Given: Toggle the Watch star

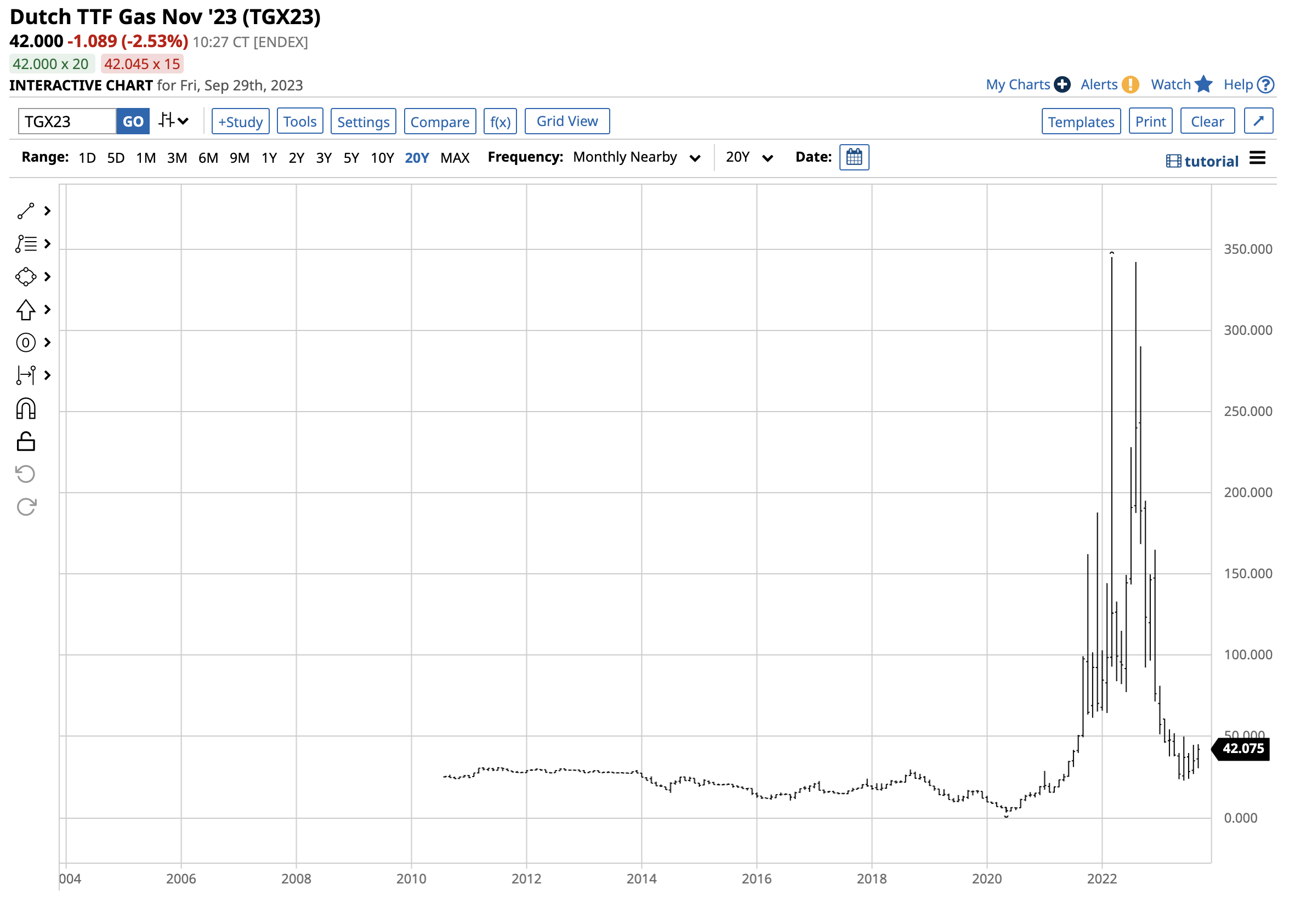Looking at the screenshot, I should (1205, 84).
